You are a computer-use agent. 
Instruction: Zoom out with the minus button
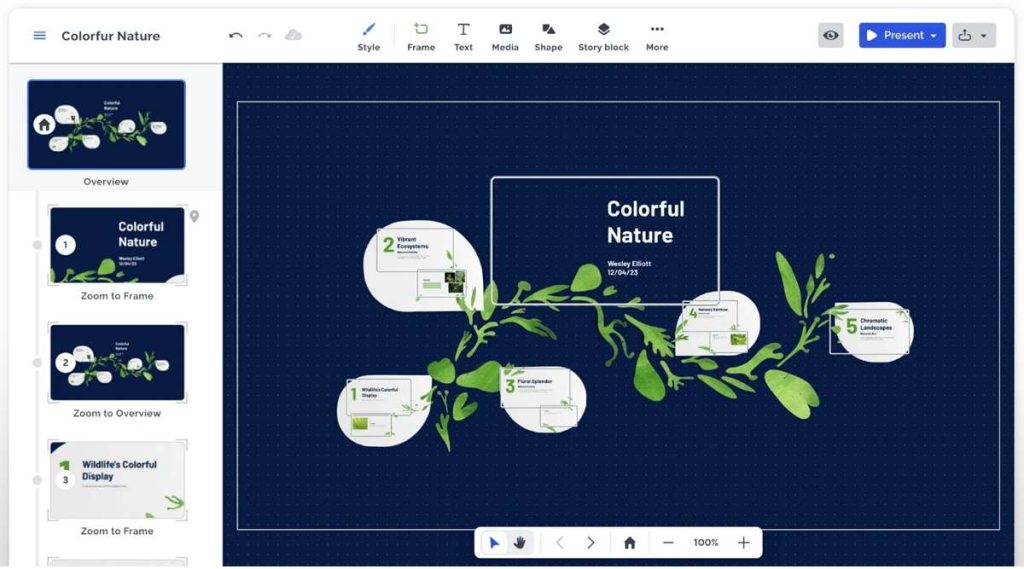click(x=668, y=543)
